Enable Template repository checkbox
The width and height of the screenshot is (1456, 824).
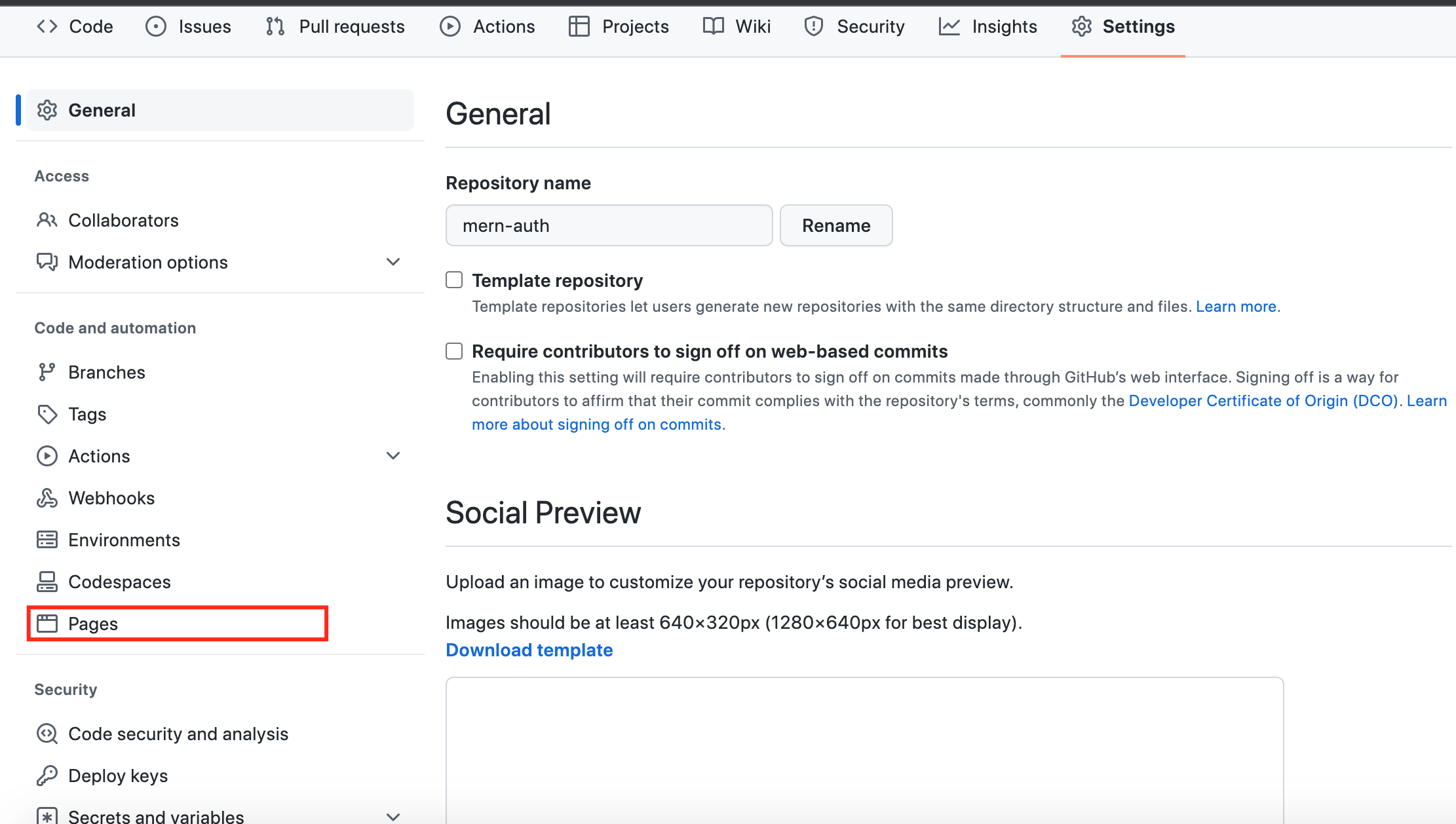pos(454,280)
